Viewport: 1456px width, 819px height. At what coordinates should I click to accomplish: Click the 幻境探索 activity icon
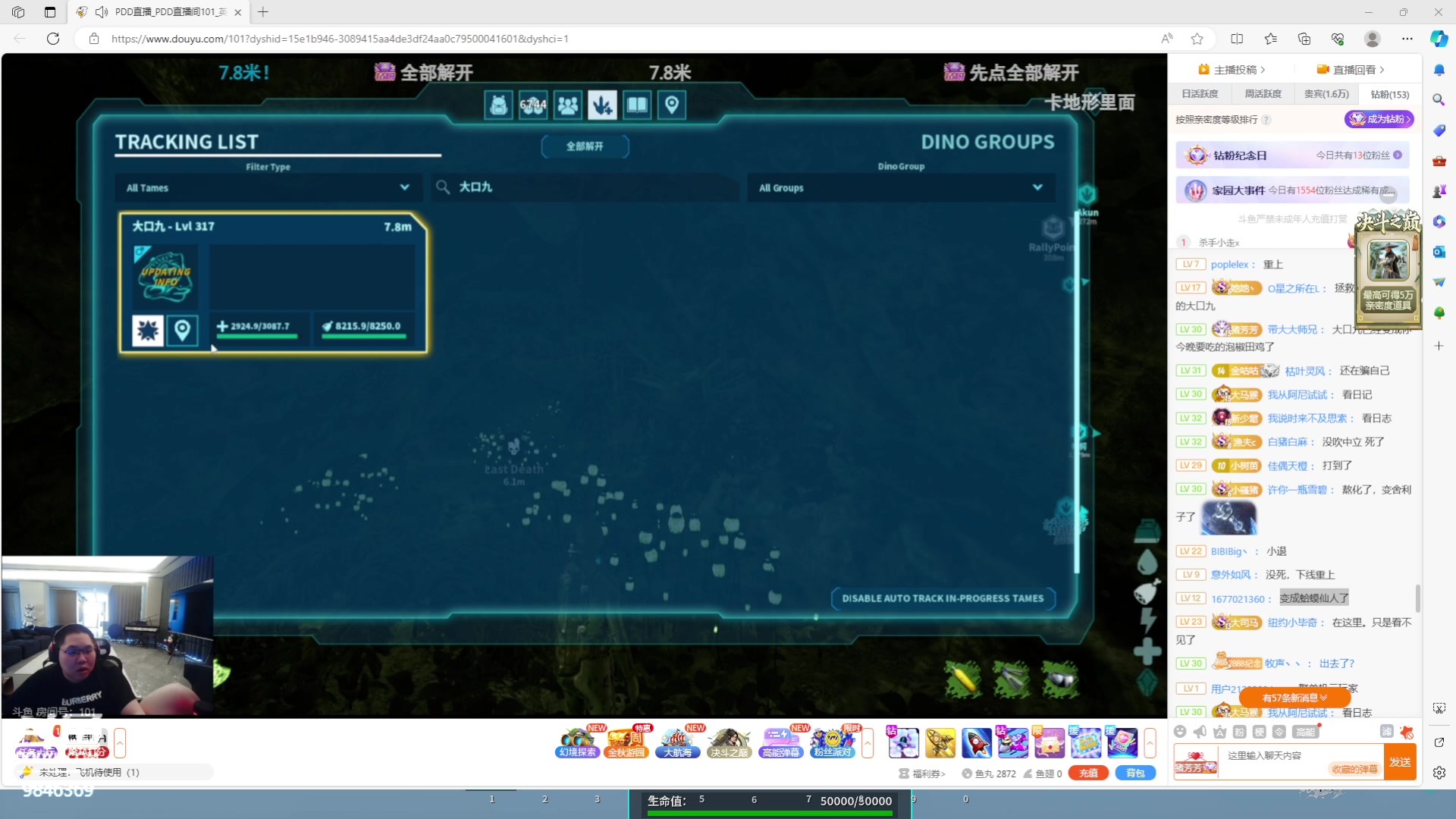578,742
